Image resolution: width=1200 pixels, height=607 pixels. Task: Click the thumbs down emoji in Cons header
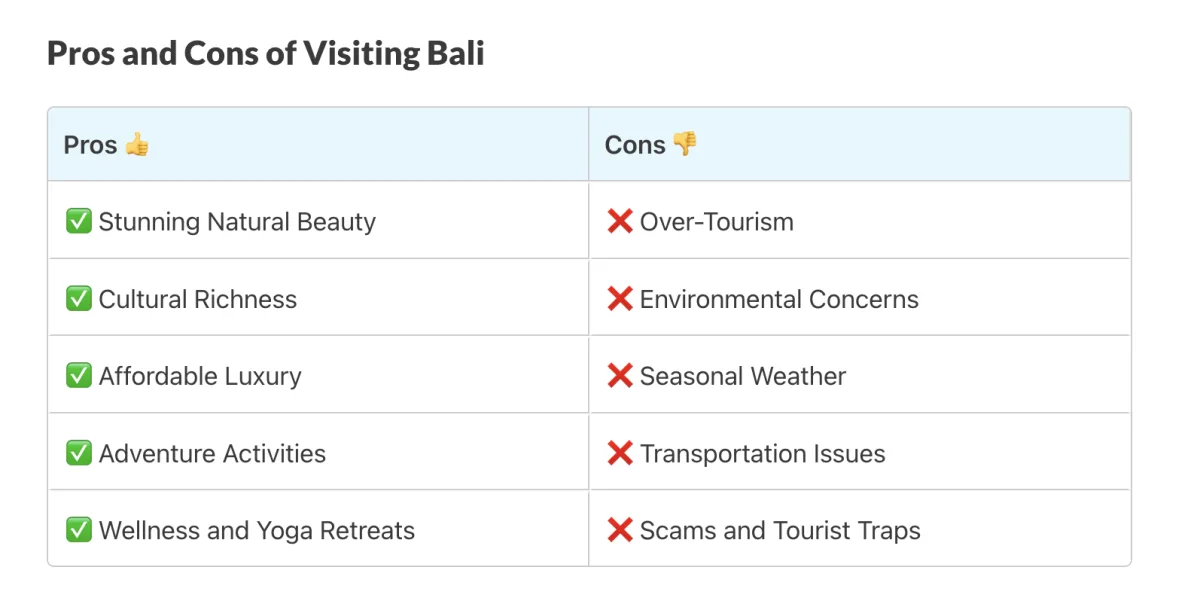click(684, 144)
